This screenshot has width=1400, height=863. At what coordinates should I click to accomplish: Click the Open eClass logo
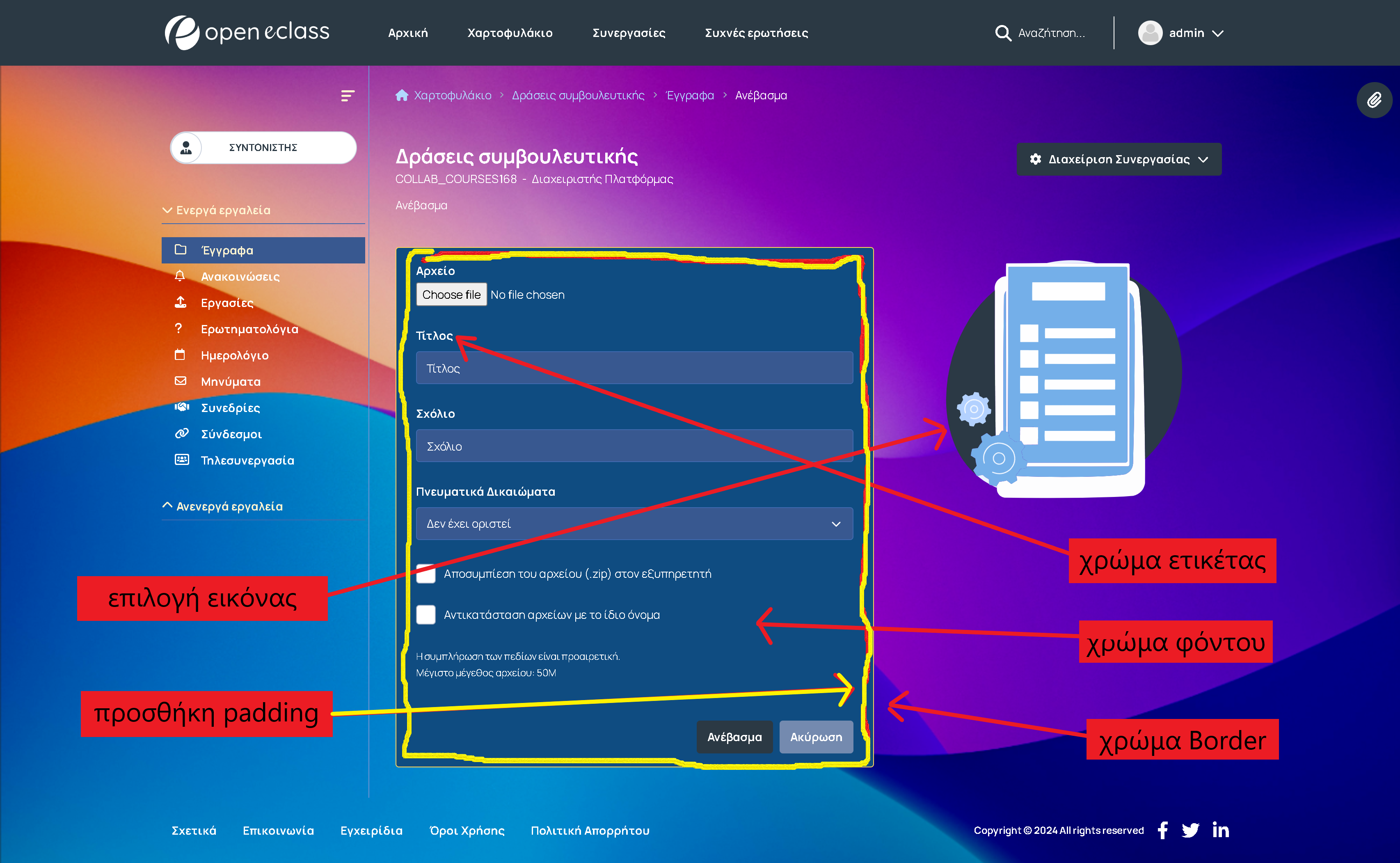click(247, 32)
